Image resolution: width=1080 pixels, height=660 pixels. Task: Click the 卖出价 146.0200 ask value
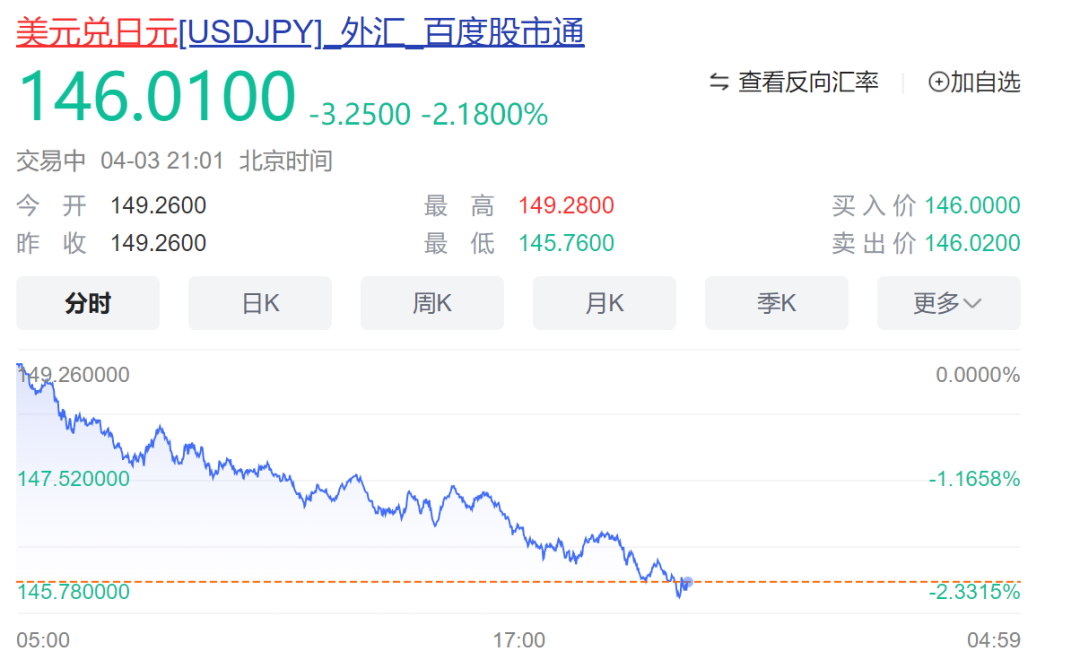[x=972, y=243]
